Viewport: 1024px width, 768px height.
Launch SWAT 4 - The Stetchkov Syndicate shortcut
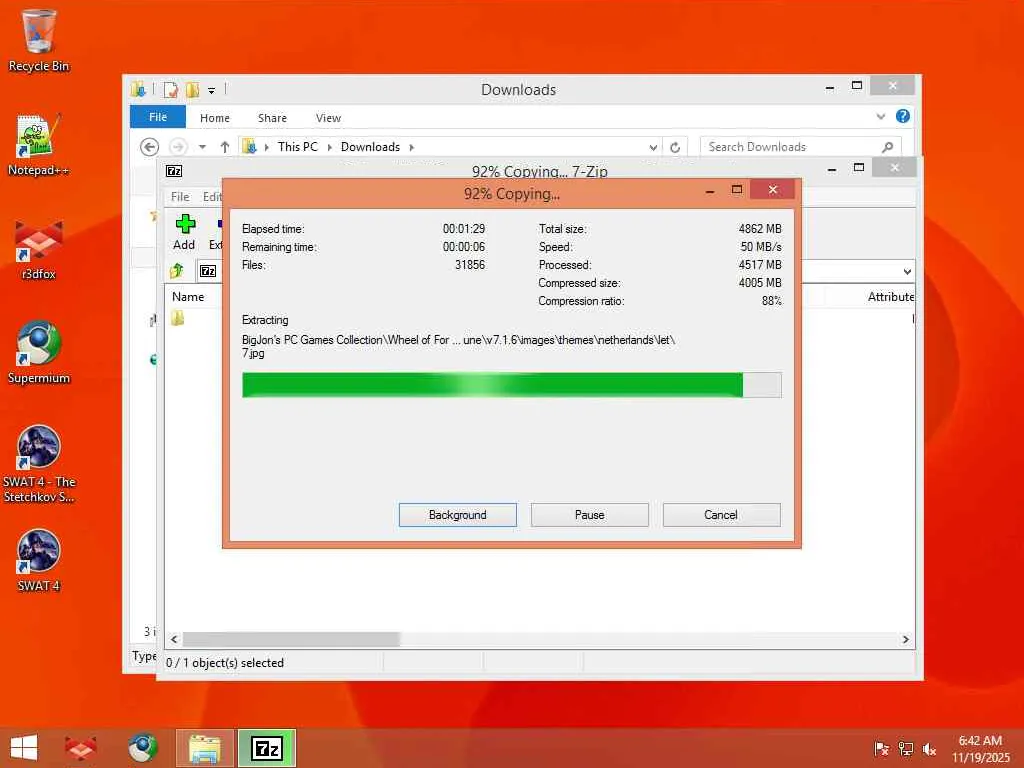point(39,464)
